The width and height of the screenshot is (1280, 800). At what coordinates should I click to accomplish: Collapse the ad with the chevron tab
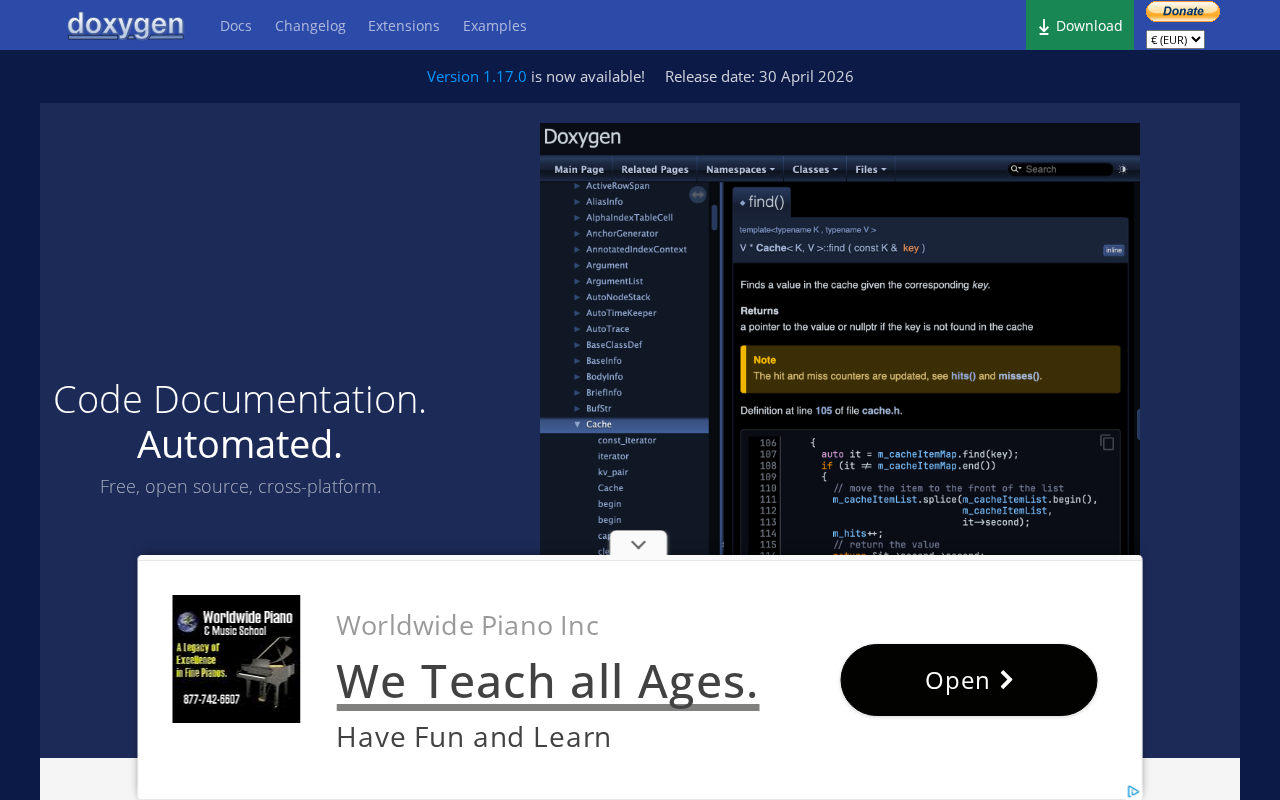(639, 544)
